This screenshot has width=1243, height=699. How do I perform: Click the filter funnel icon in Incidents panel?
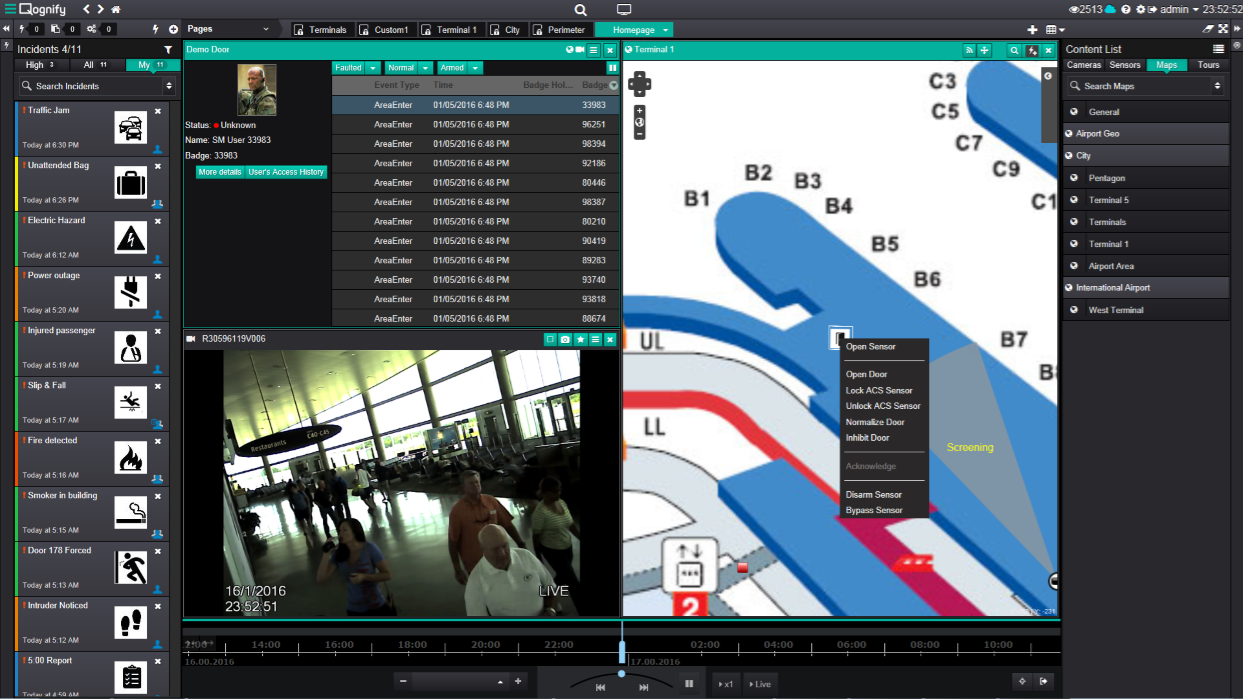pos(167,48)
